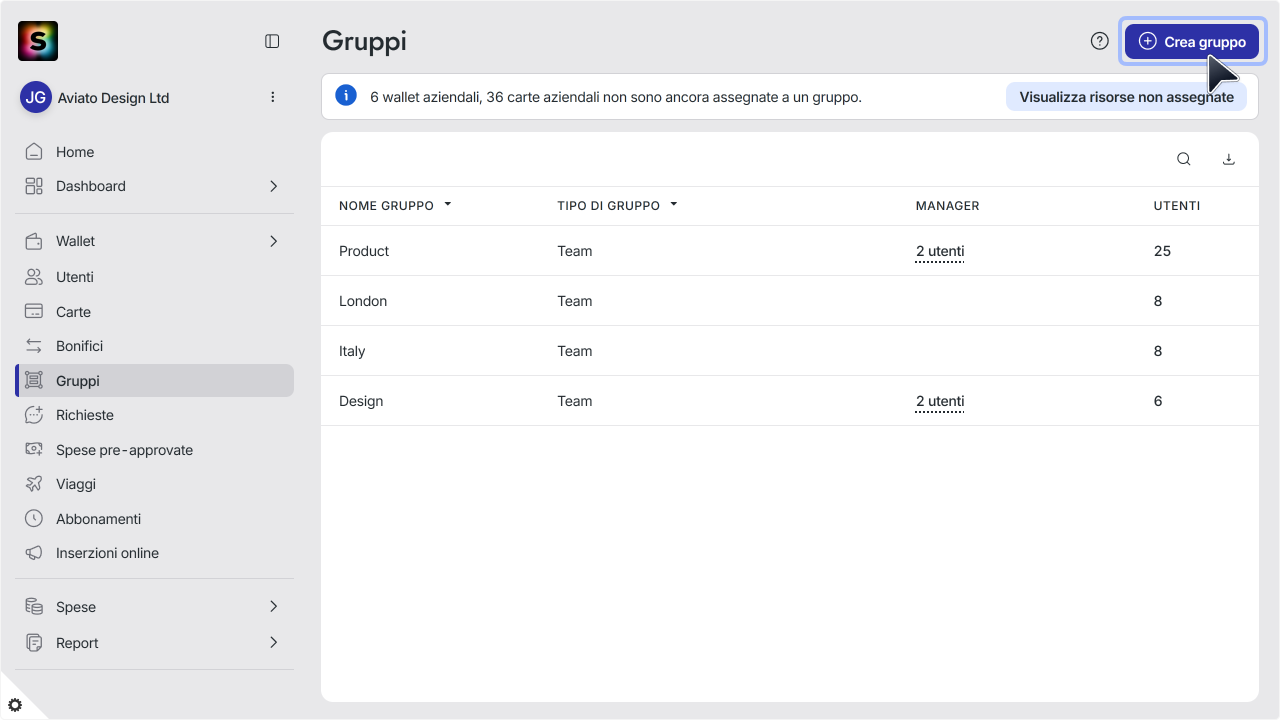Click the Viaggi airplane icon
1280x720 pixels.
click(x=34, y=484)
